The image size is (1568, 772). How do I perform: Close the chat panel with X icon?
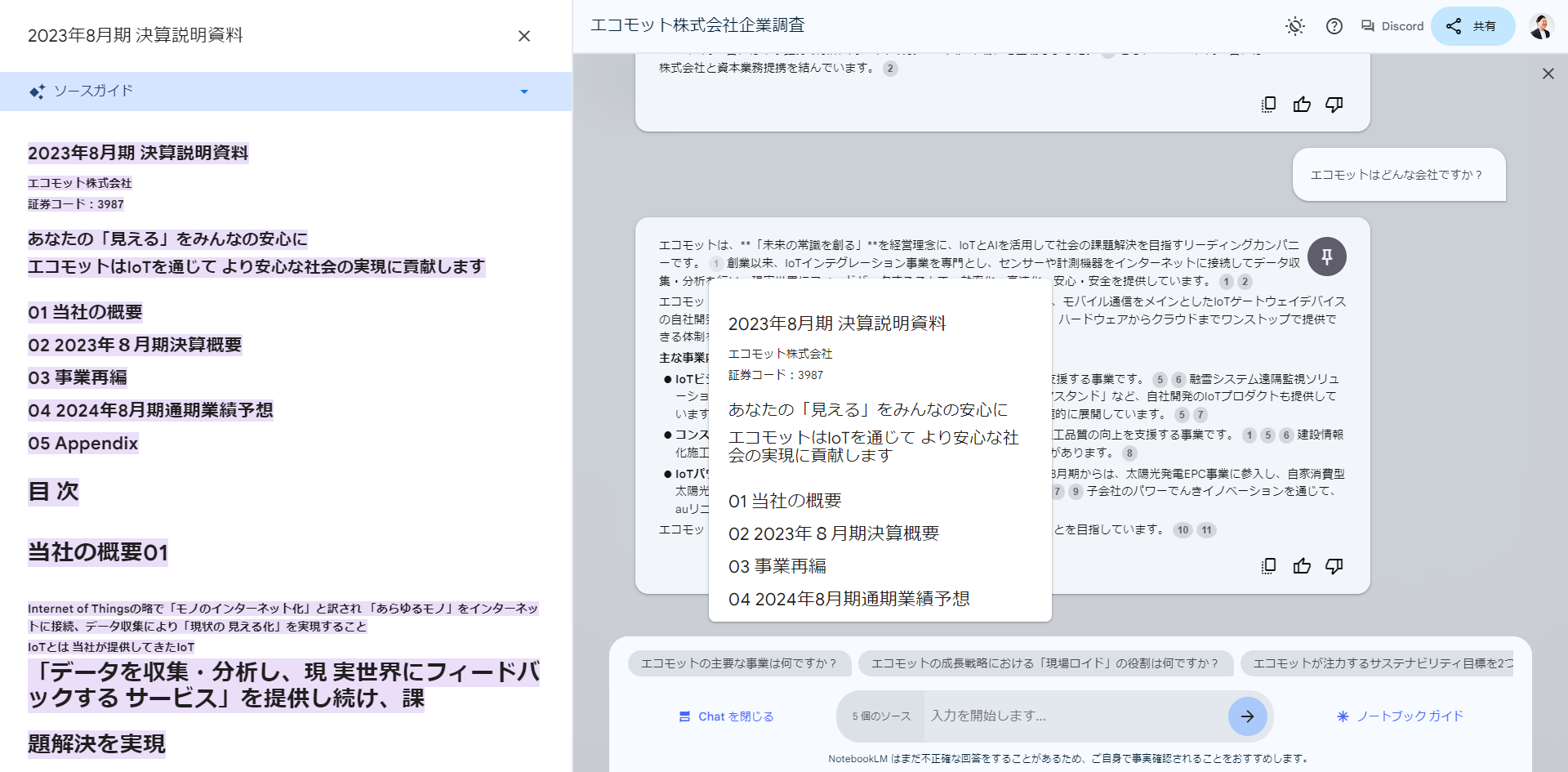click(x=1548, y=74)
